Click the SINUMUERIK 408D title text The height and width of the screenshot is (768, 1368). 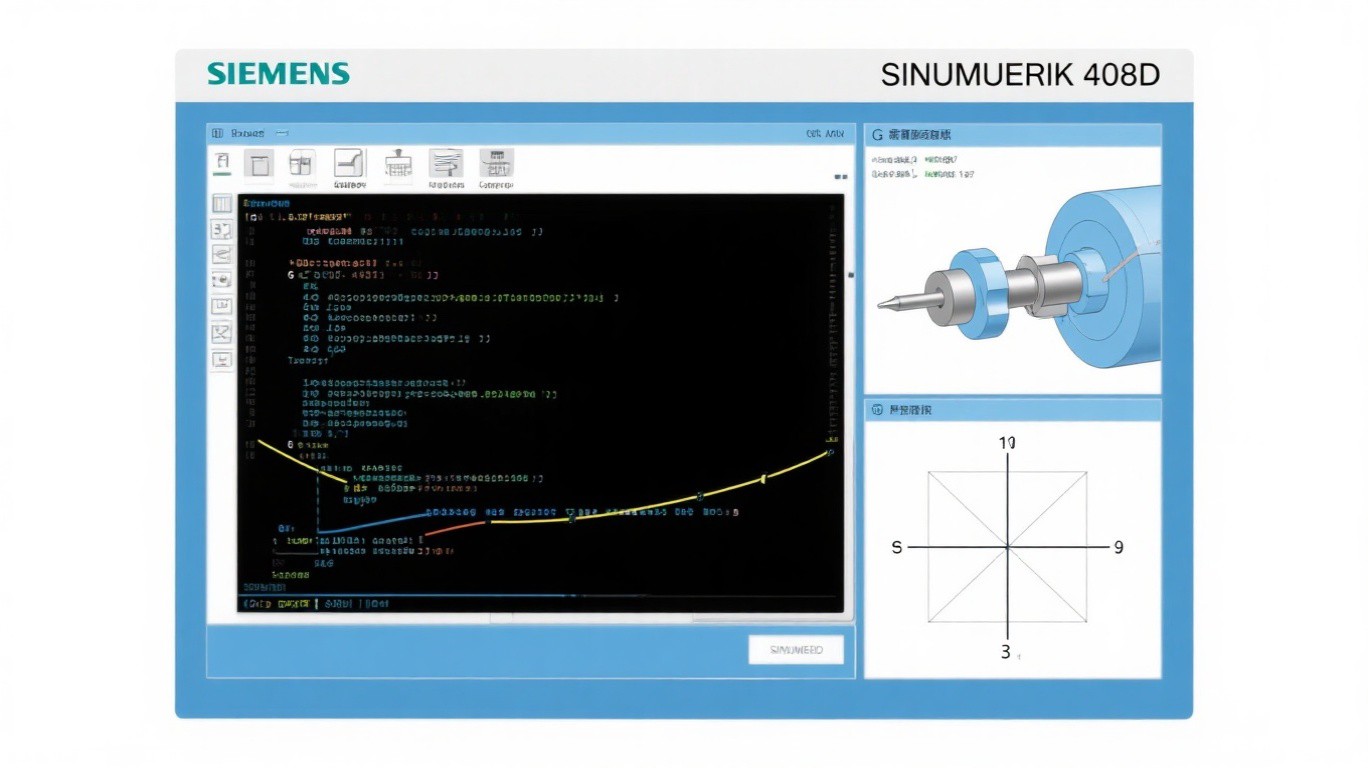(x=1020, y=75)
